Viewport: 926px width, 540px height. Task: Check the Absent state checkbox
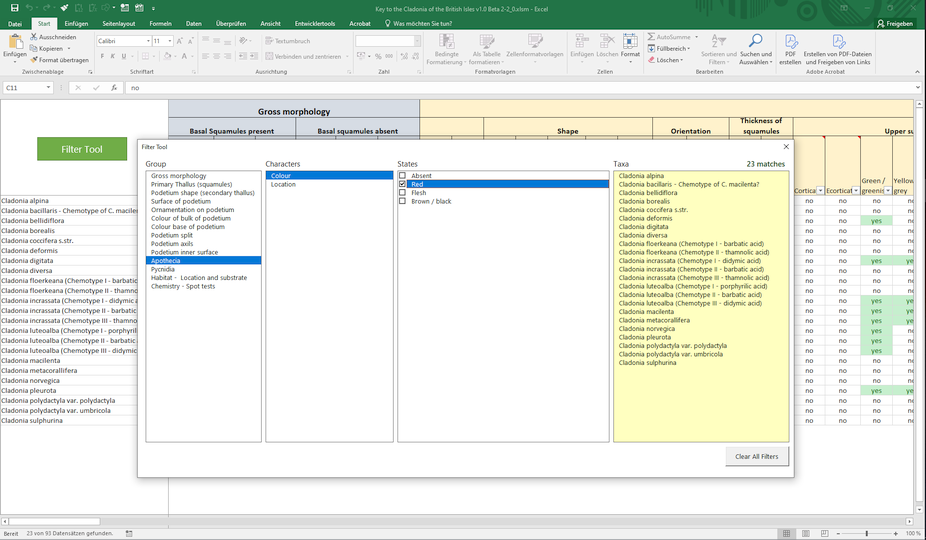[402, 176]
